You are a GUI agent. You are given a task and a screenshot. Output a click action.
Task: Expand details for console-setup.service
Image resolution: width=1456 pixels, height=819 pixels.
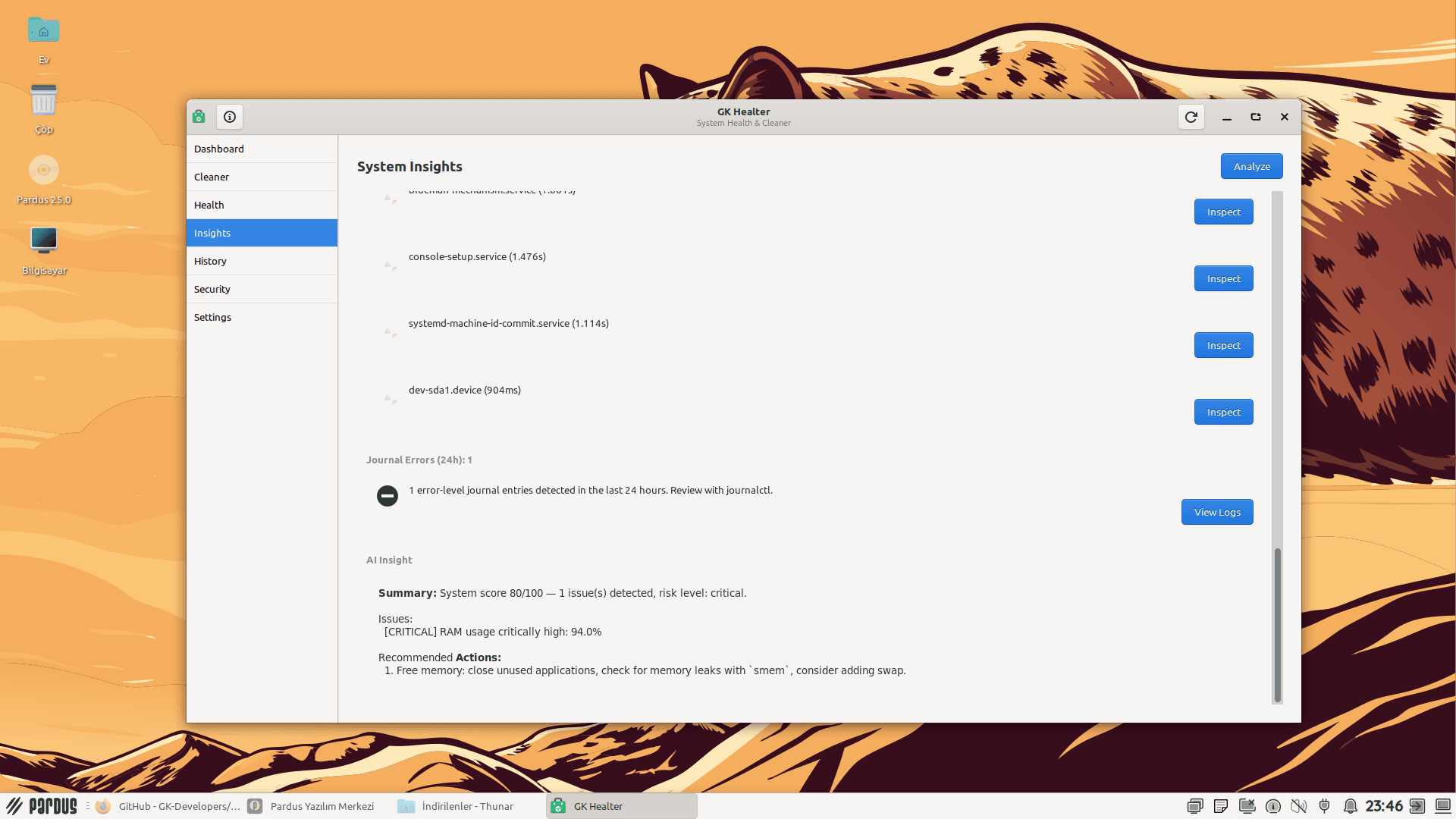pos(390,265)
